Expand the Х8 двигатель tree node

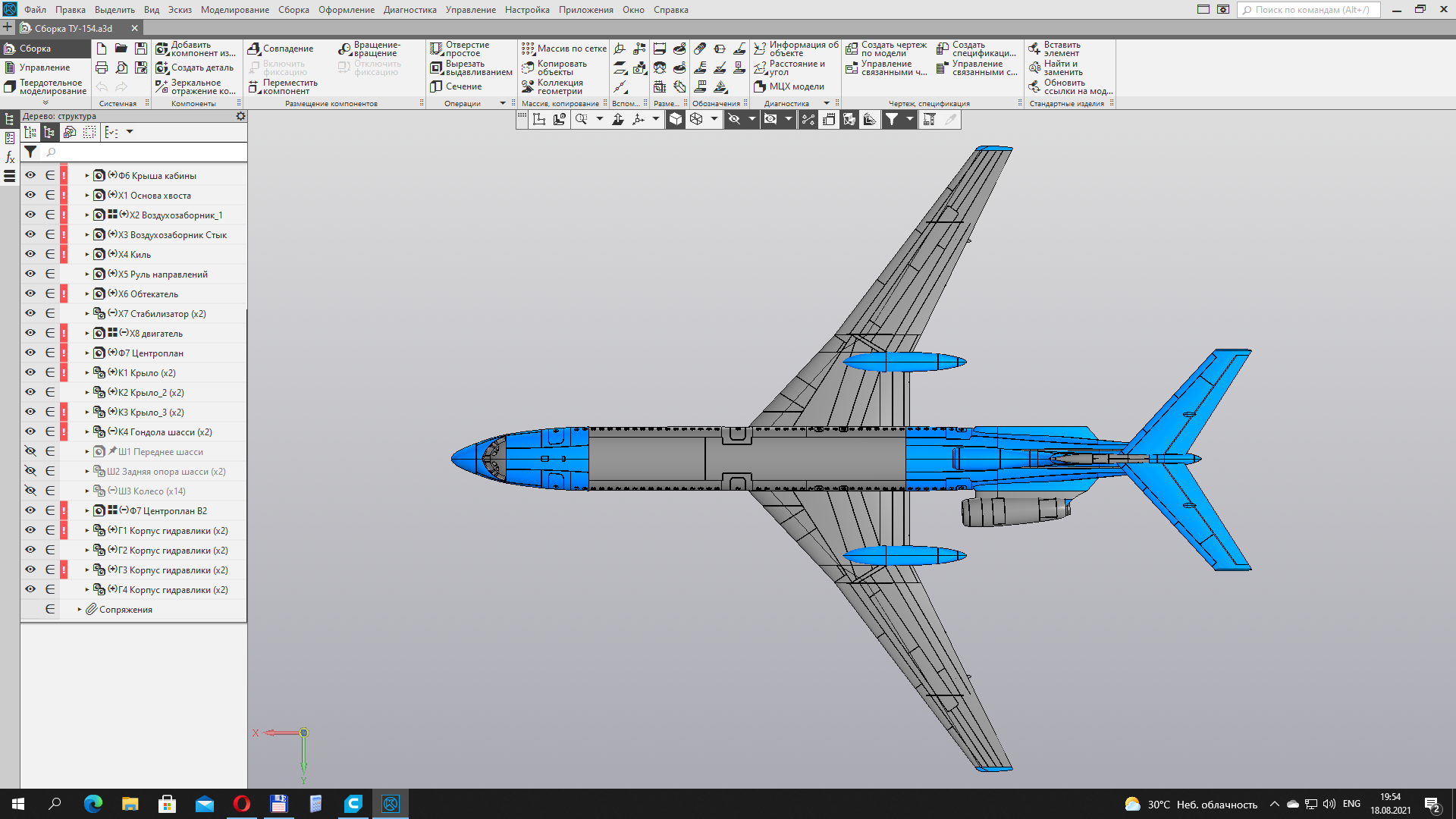tap(87, 333)
